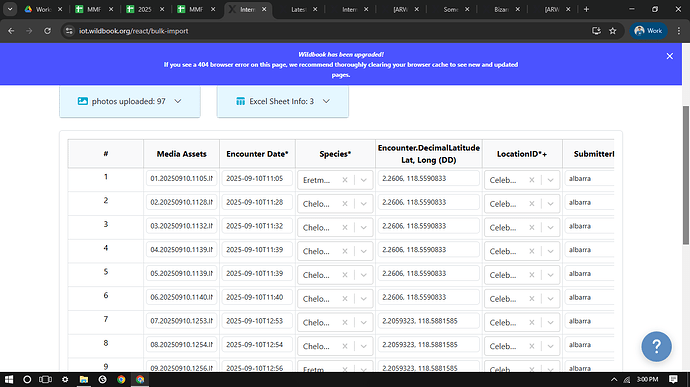This screenshot has width=690, height=387.
Task: Clear species value in row 5
Action: (x=345, y=275)
